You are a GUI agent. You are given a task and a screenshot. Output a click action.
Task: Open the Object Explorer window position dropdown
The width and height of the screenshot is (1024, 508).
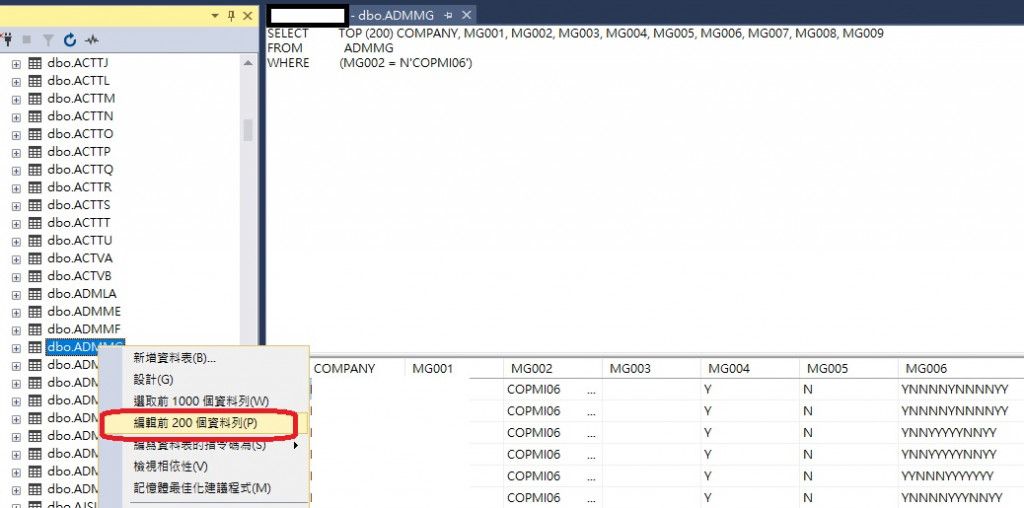tap(215, 16)
